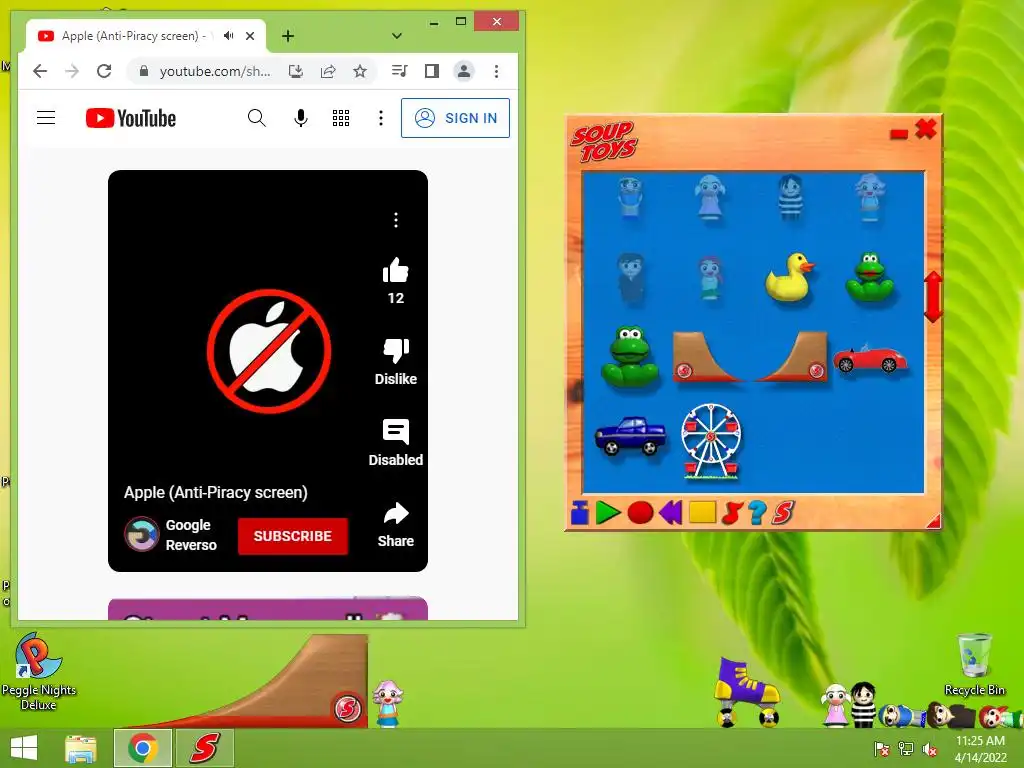1024x768 pixels.
Task: Click the YouTube search magnifier
Action: point(257,118)
